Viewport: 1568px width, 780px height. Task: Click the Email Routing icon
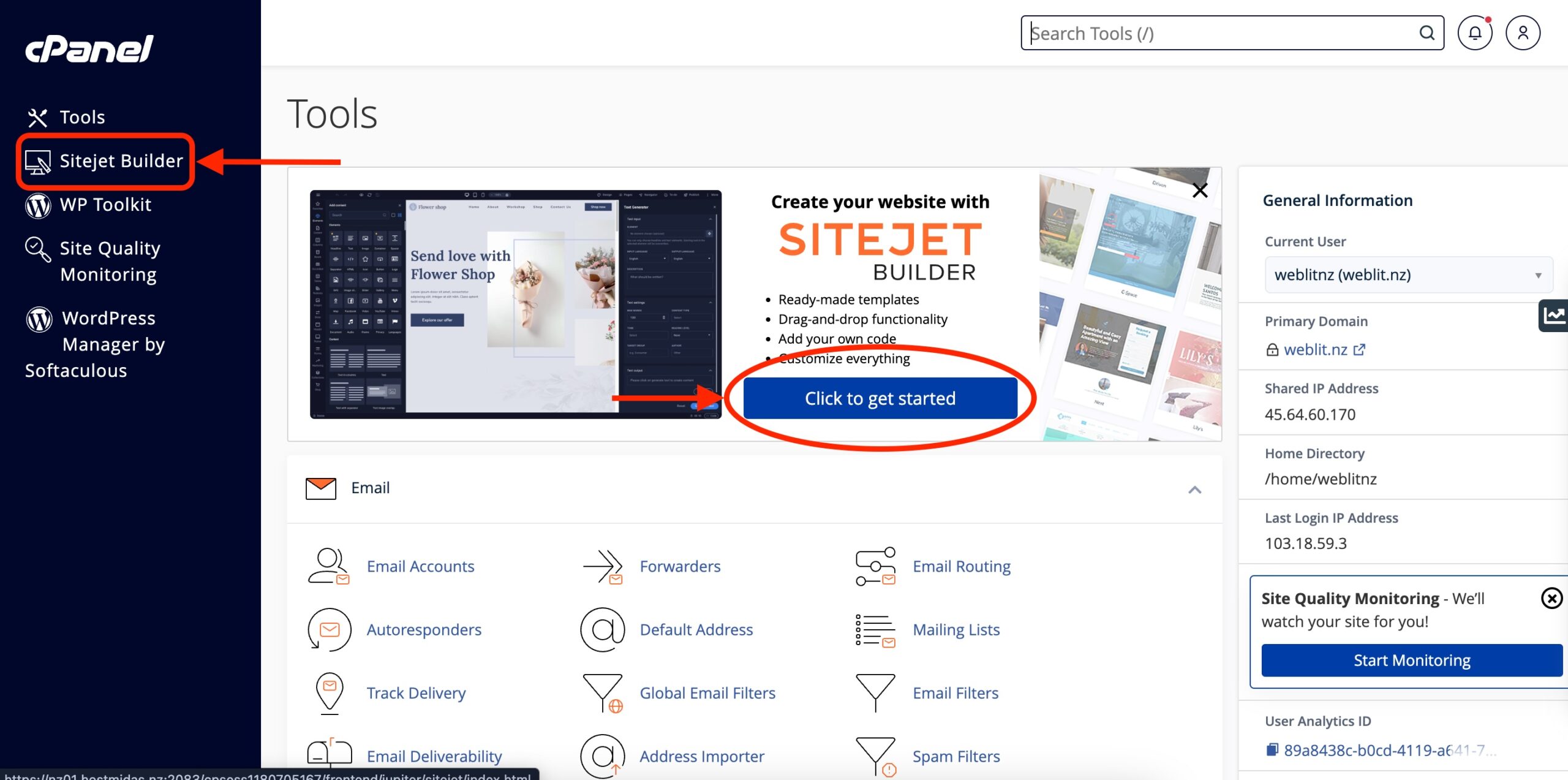[876, 566]
